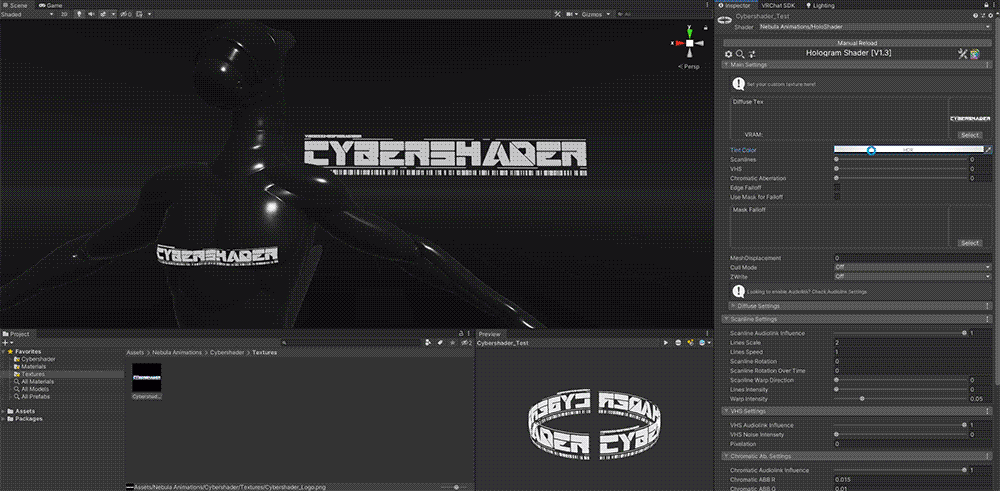Pick Tint Color with the eyedropper
This screenshot has height=491, width=1000.
tap(989, 150)
